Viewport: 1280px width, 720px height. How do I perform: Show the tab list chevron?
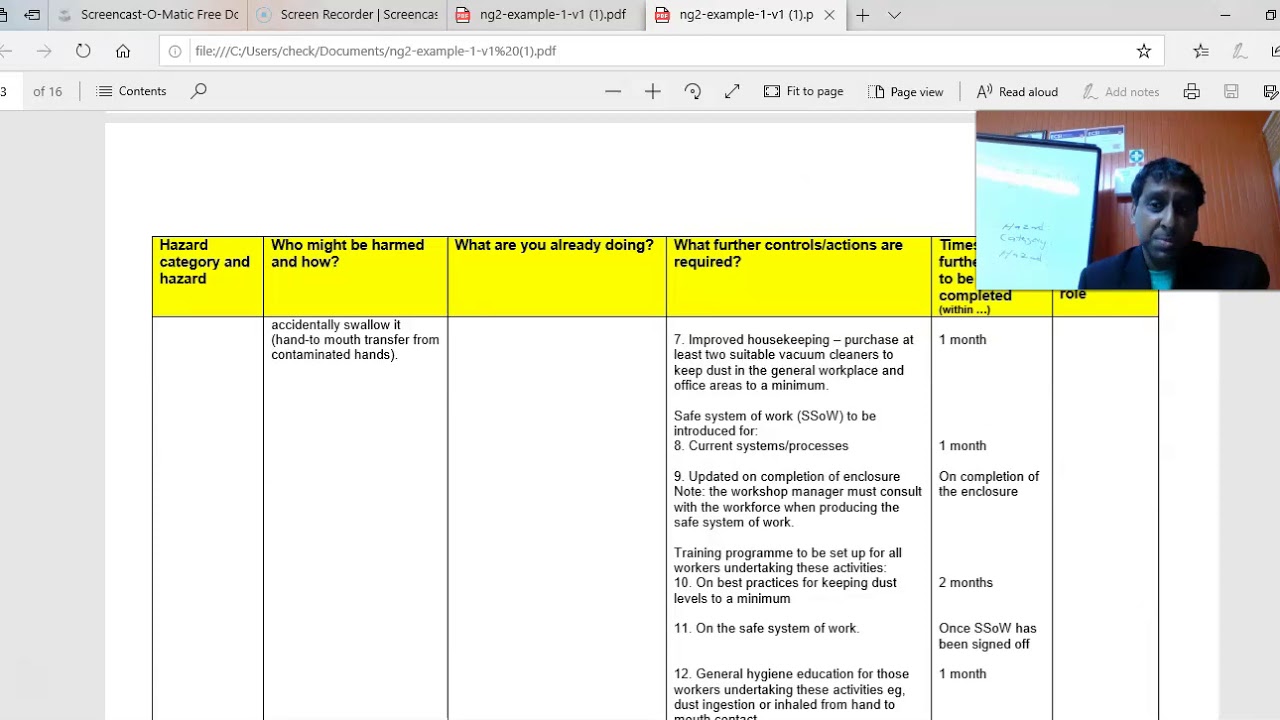tap(894, 15)
